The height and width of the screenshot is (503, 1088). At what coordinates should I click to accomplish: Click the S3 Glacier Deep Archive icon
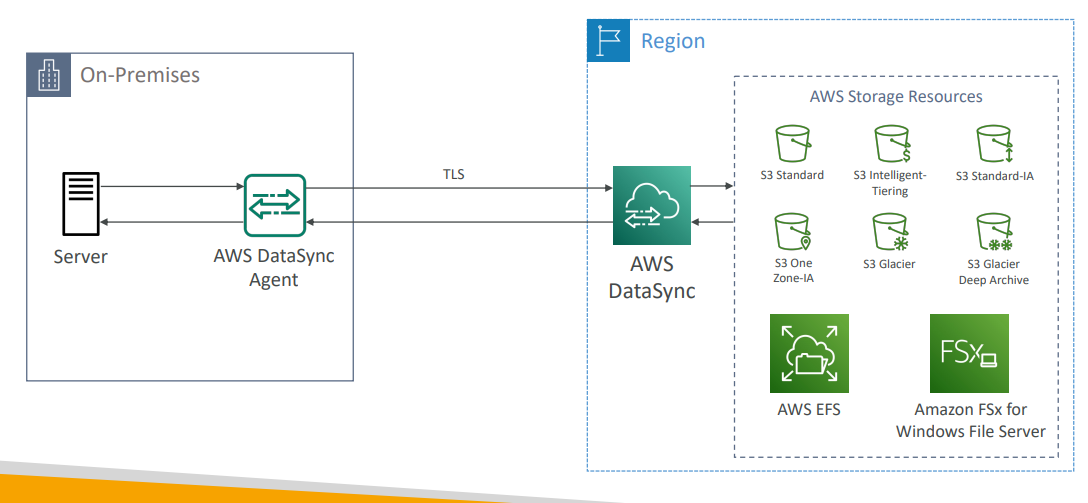(x=995, y=233)
